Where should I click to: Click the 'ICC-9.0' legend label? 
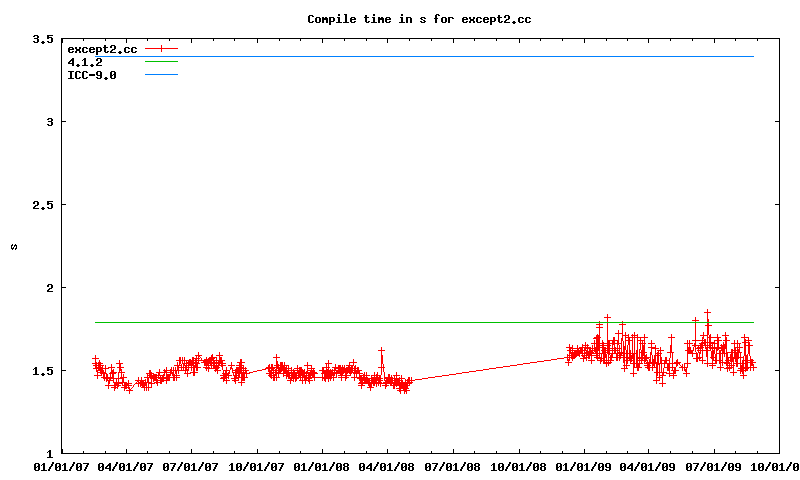[92, 75]
